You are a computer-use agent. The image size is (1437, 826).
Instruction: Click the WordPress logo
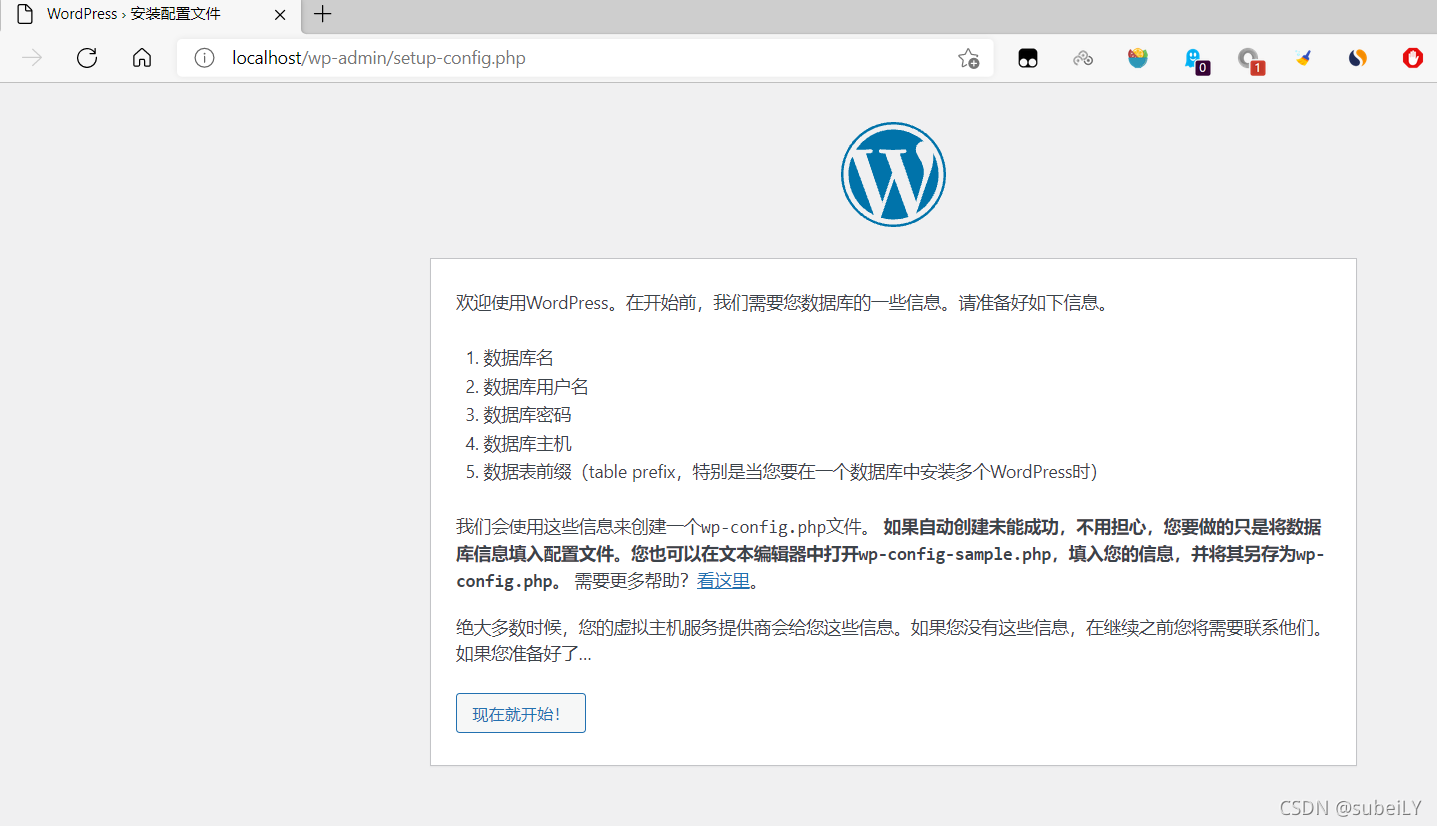pyautogui.click(x=893, y=174)
